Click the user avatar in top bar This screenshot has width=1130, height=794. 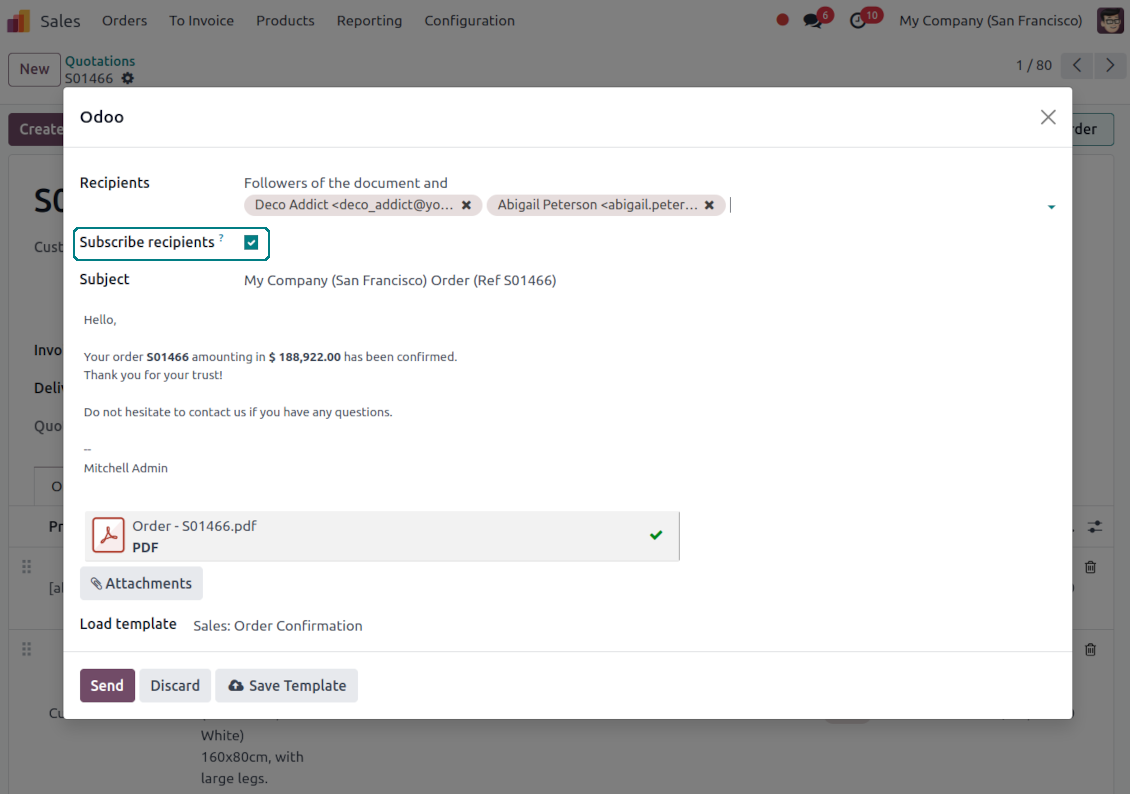coord(1110,21)
